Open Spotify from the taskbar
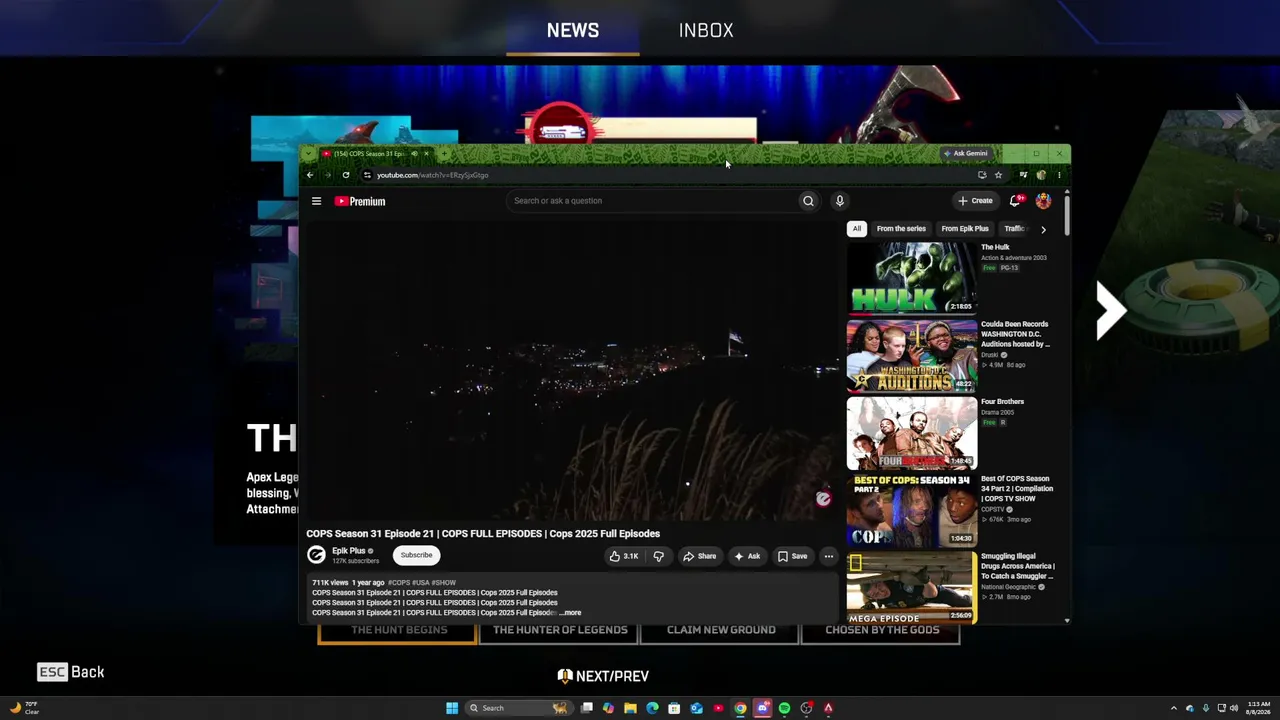This screenshot has height=720, width=1280. (784, 708)
